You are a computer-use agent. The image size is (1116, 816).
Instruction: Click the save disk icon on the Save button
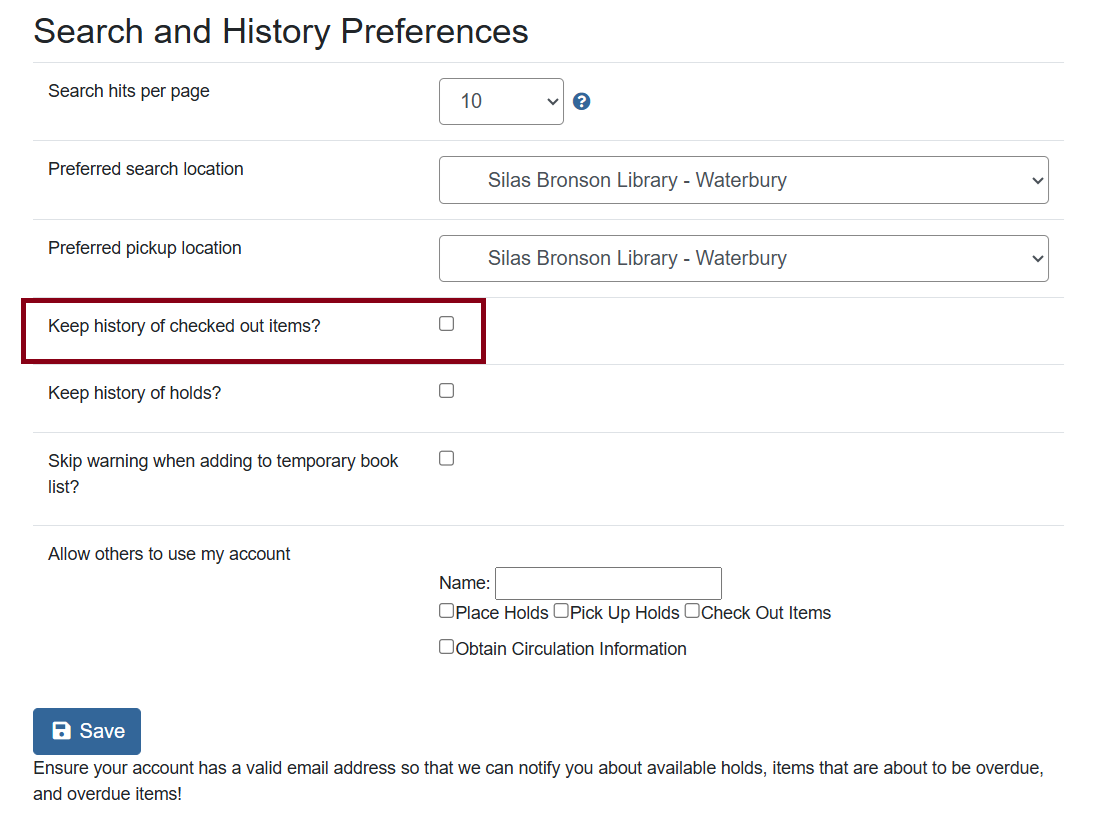(62, 731)
